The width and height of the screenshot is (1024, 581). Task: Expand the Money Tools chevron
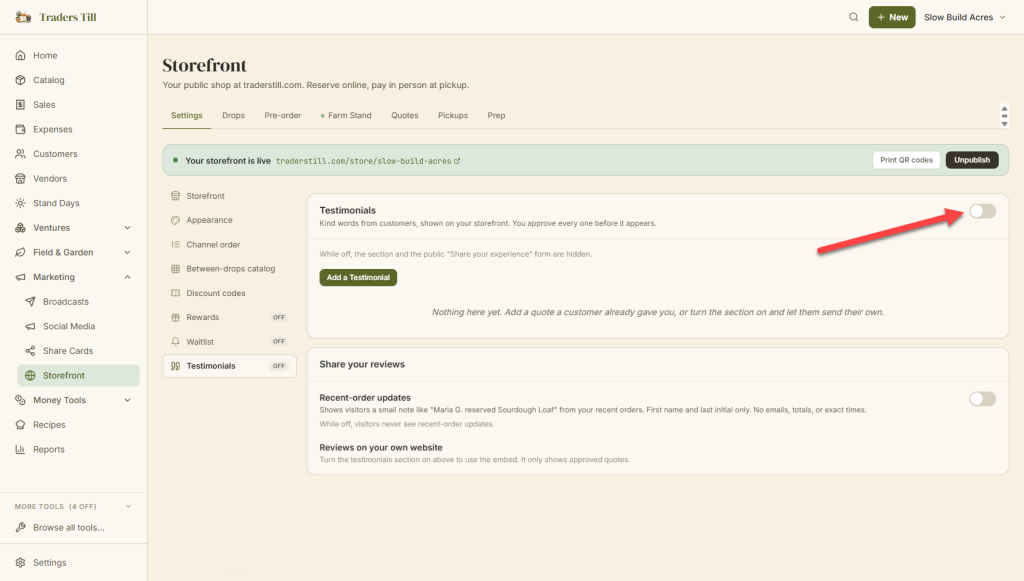tap(127, 400)
